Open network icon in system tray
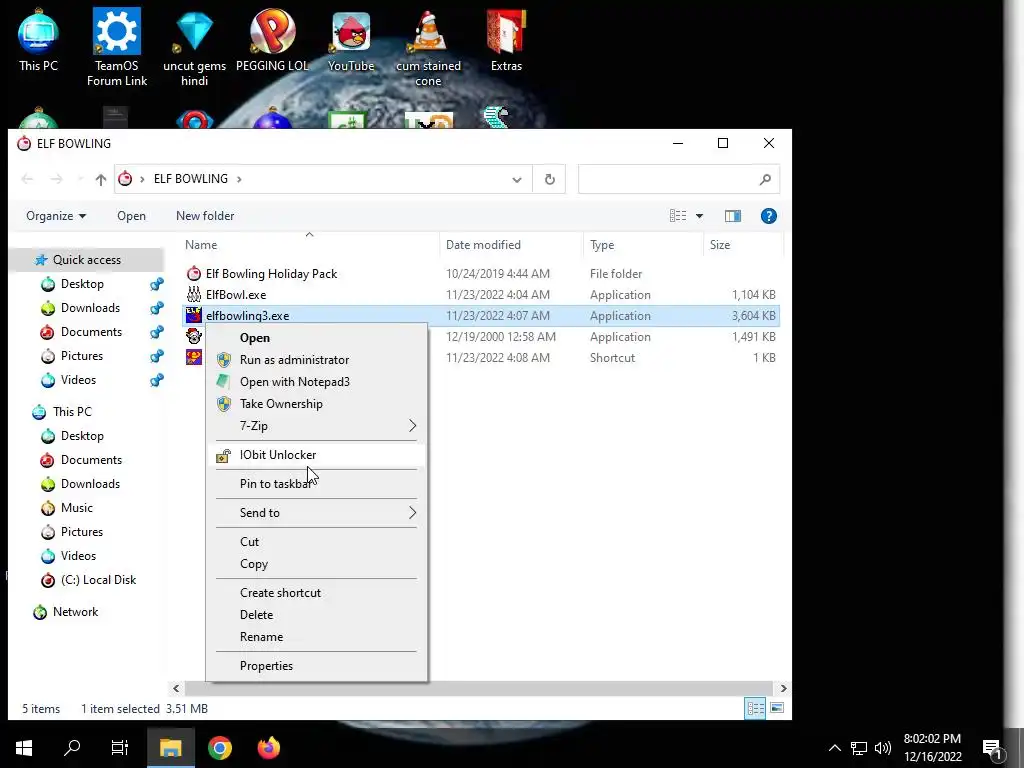Screen dimensions: 1024x768 (859, 748)
